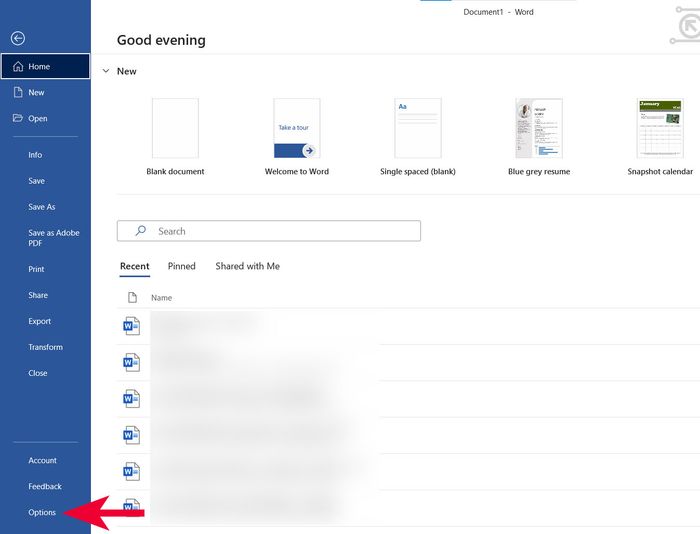Click the New page icon in sidebar
The image size is (700, 534).
coord(18,92)
